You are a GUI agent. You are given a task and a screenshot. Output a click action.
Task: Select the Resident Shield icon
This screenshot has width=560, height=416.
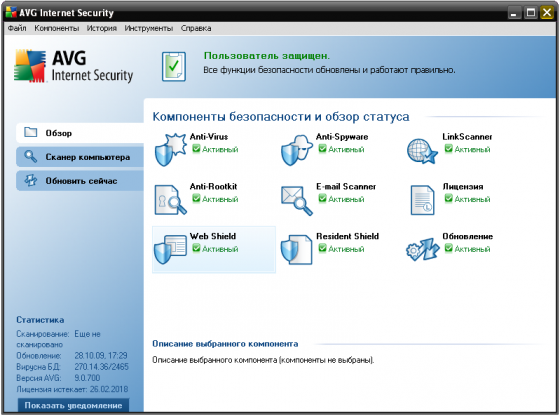tap(296, 249)
